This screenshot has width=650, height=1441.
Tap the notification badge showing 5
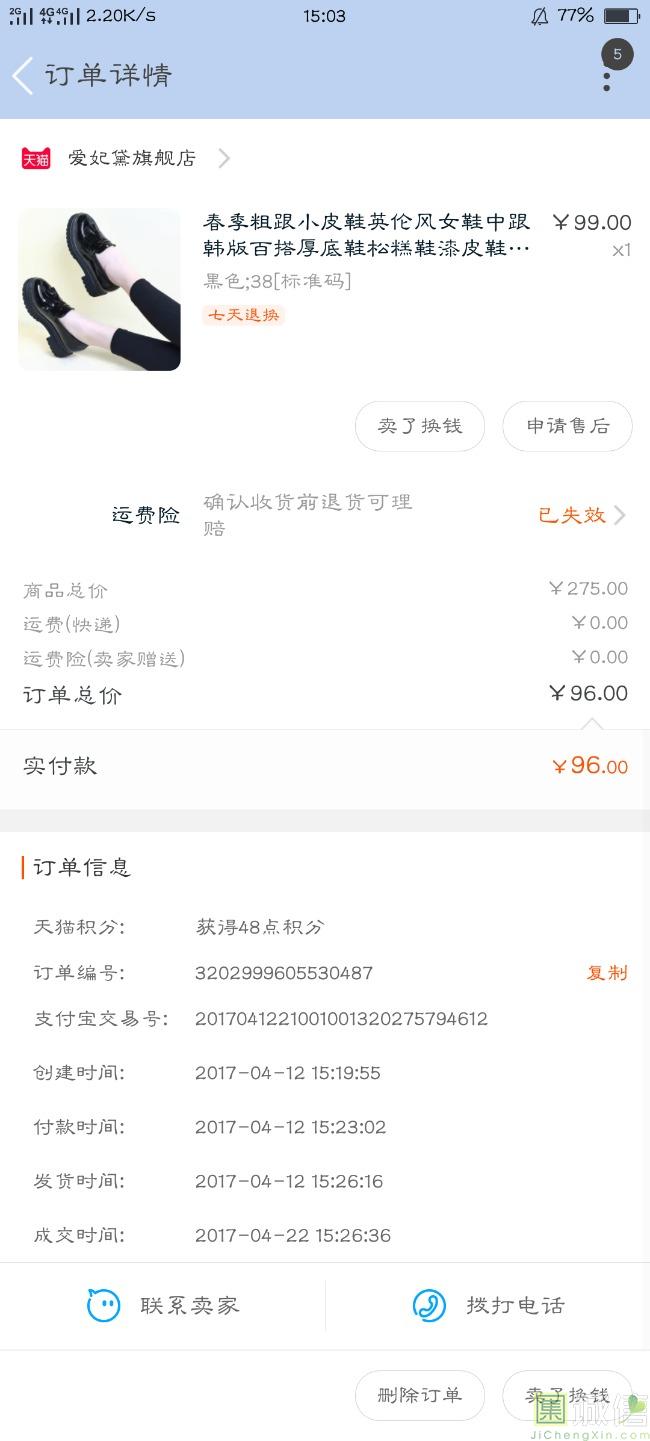click(x=617, y=54)
